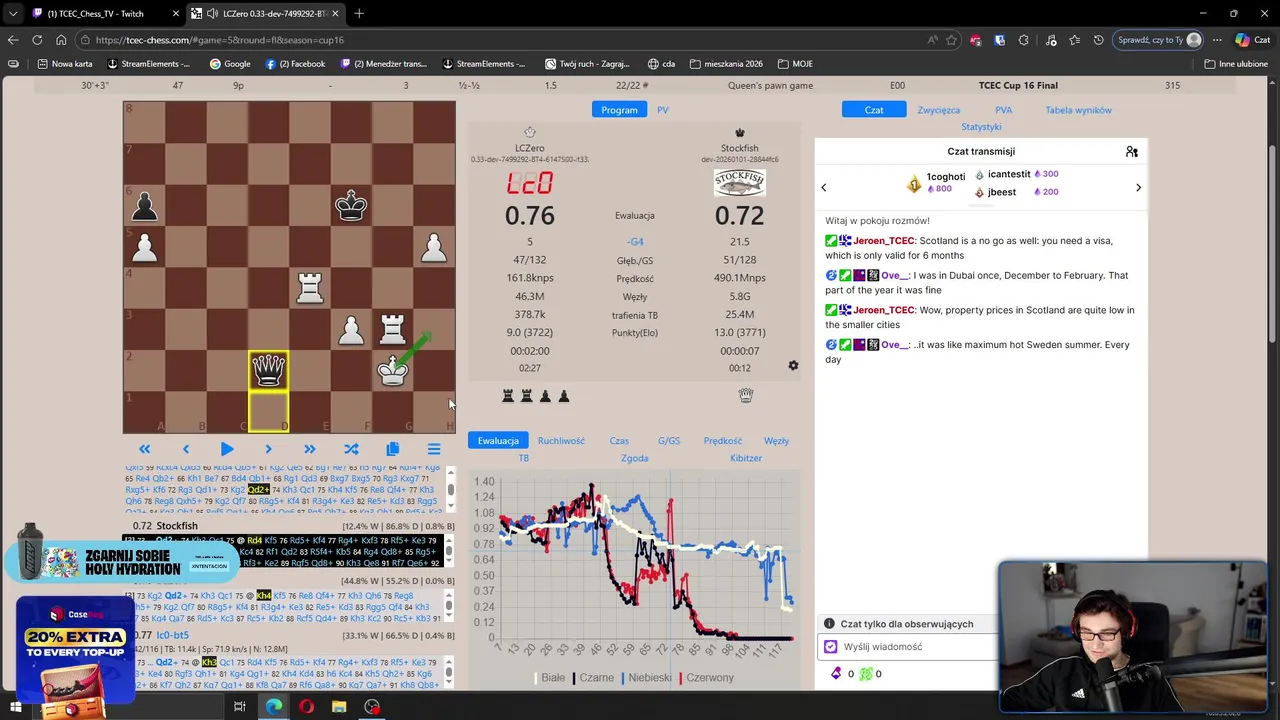Open the PVA tab

tap(1003, 110)
